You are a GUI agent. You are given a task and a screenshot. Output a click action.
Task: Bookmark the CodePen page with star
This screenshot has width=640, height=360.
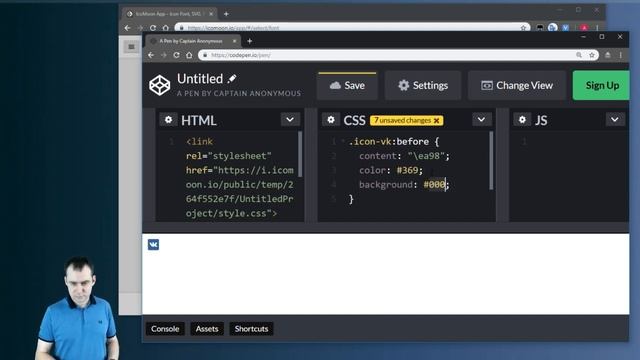tap(592, 55)
